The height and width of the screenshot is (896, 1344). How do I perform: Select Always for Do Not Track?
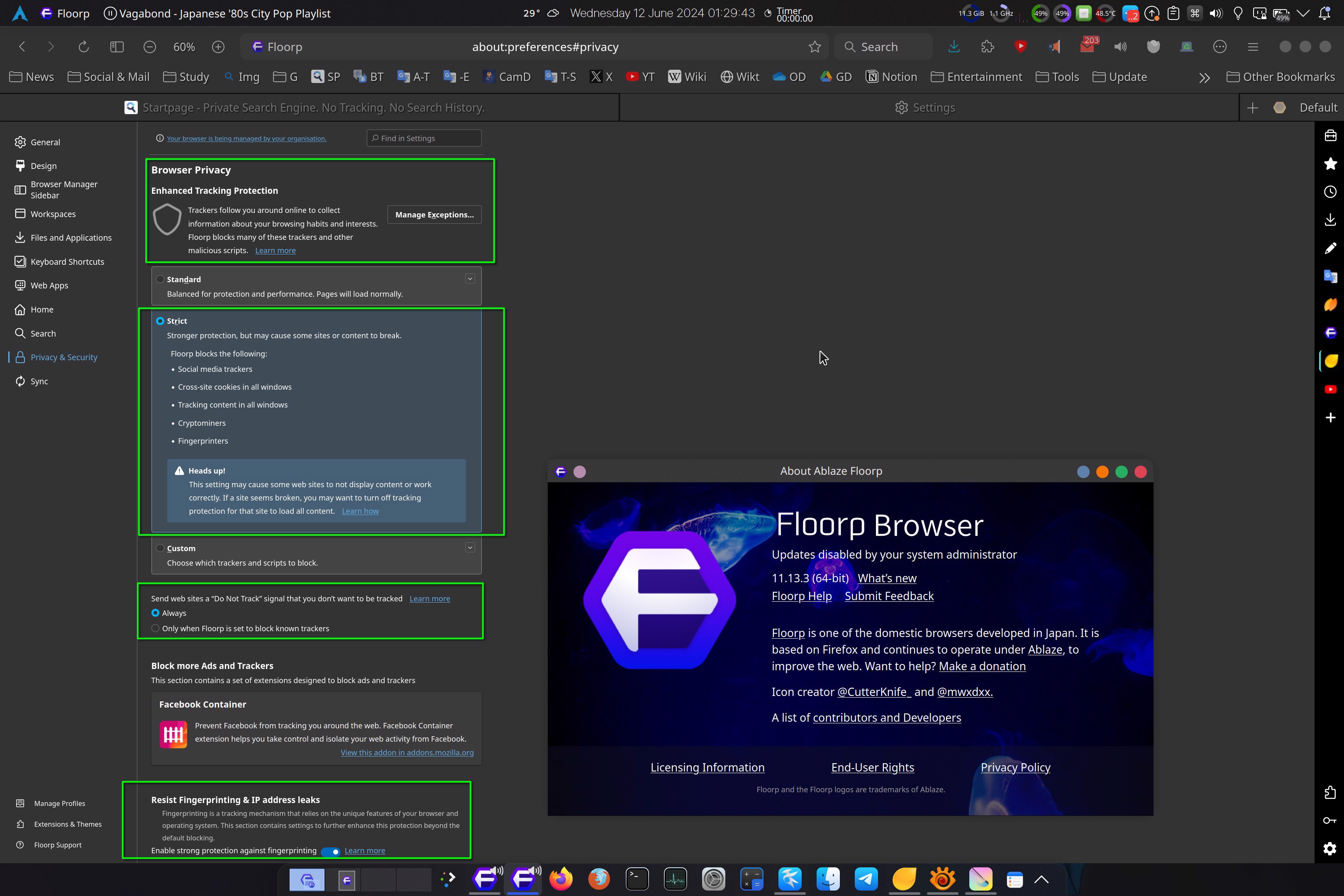pyautogui.click(x=155, y=613)
